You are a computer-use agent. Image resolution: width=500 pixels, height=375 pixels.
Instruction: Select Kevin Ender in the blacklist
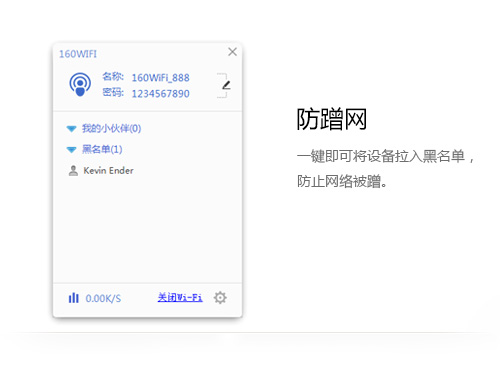(x=108, y=171)
